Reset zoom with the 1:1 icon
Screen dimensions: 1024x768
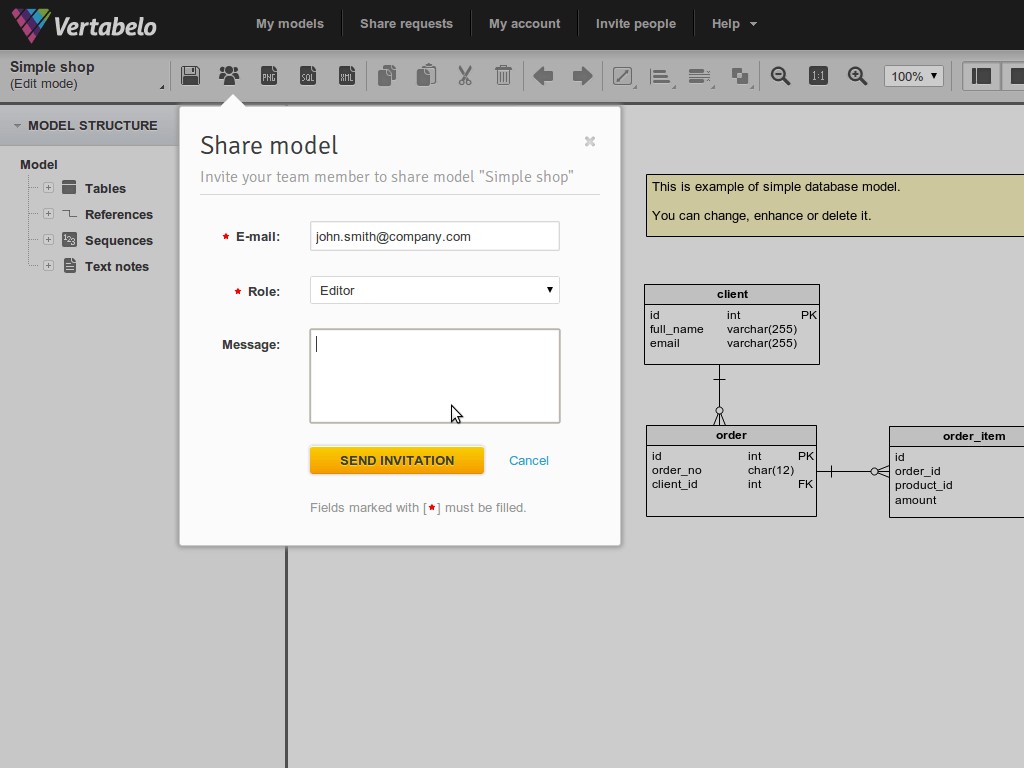point(818,76)
